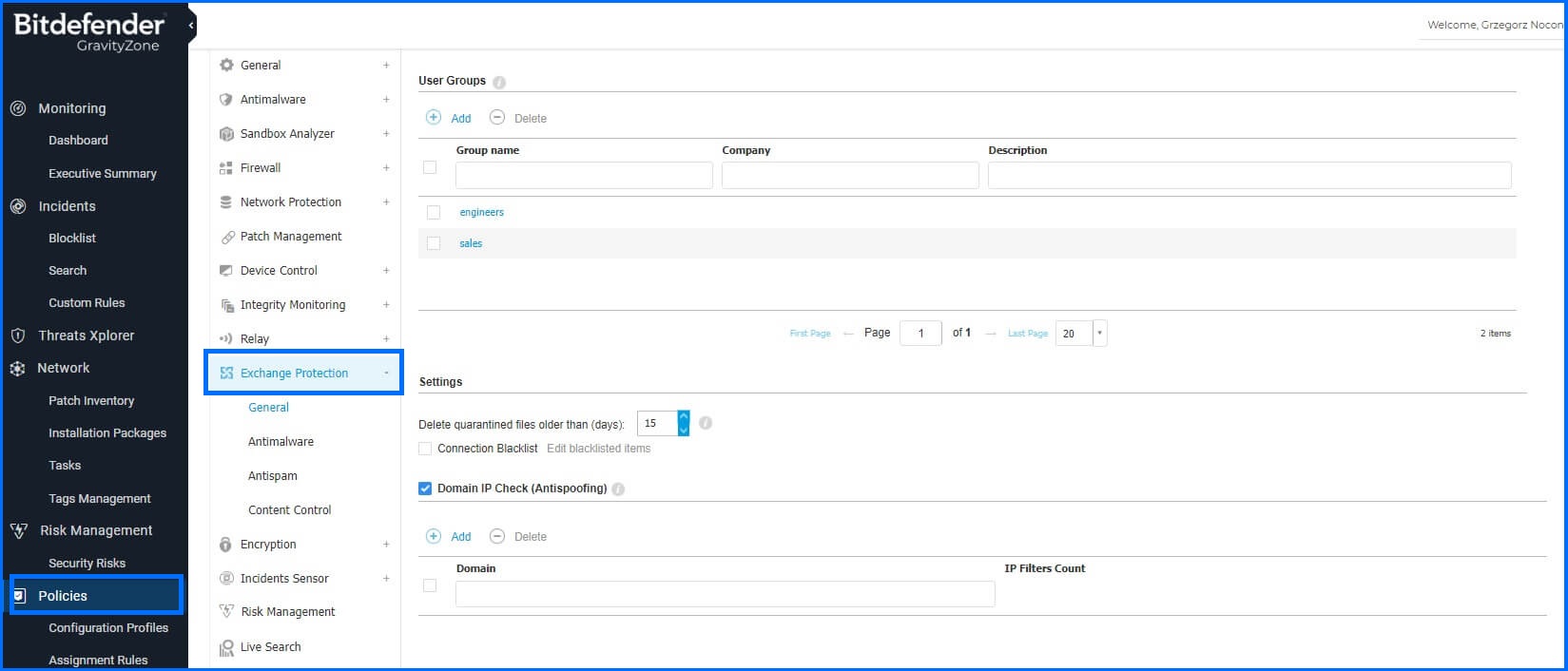
Task: Expand the Network Protection section
Action: (386, 202)
